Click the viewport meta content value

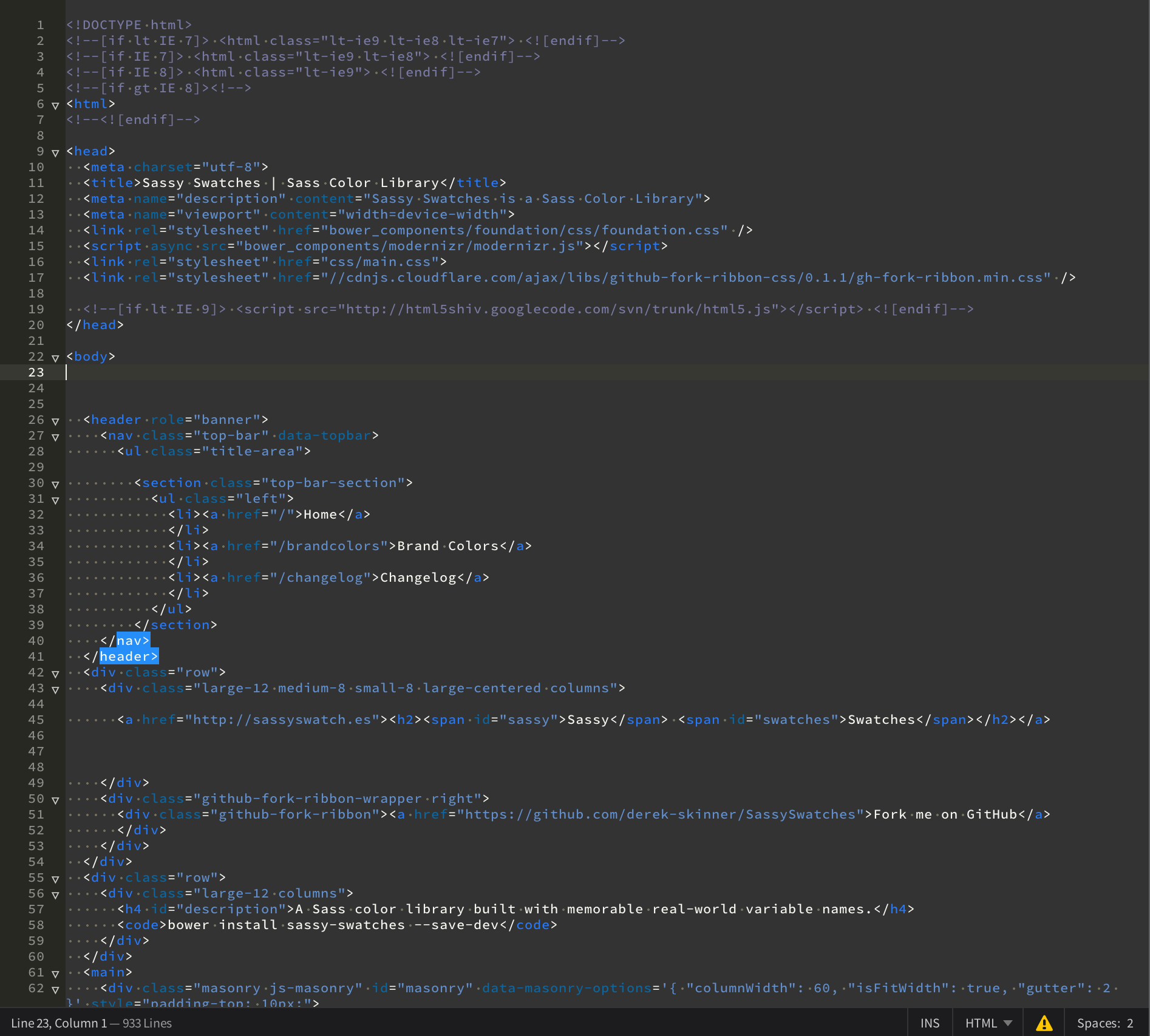pyautogui.click(x=423, y=214)
